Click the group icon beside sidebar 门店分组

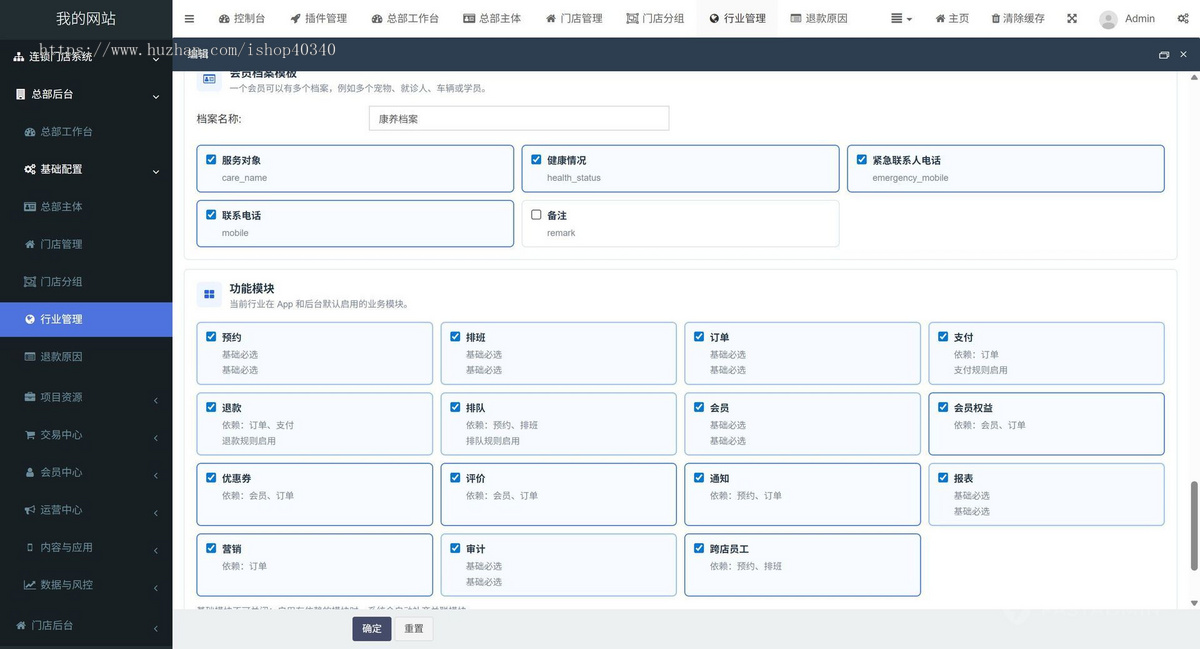click(30, 282)
